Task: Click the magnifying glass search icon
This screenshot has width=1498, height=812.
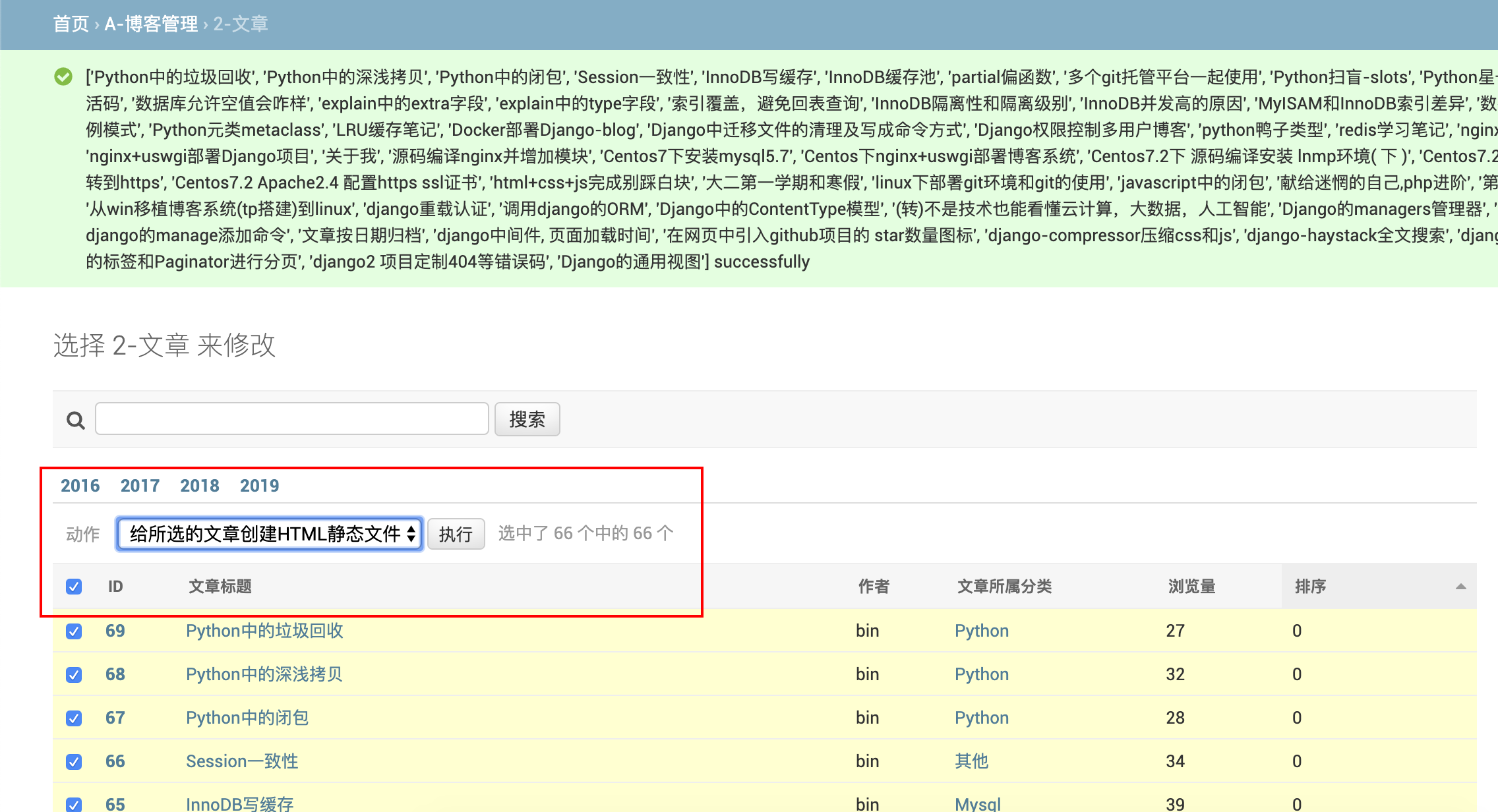Action: tap(76, 420)
